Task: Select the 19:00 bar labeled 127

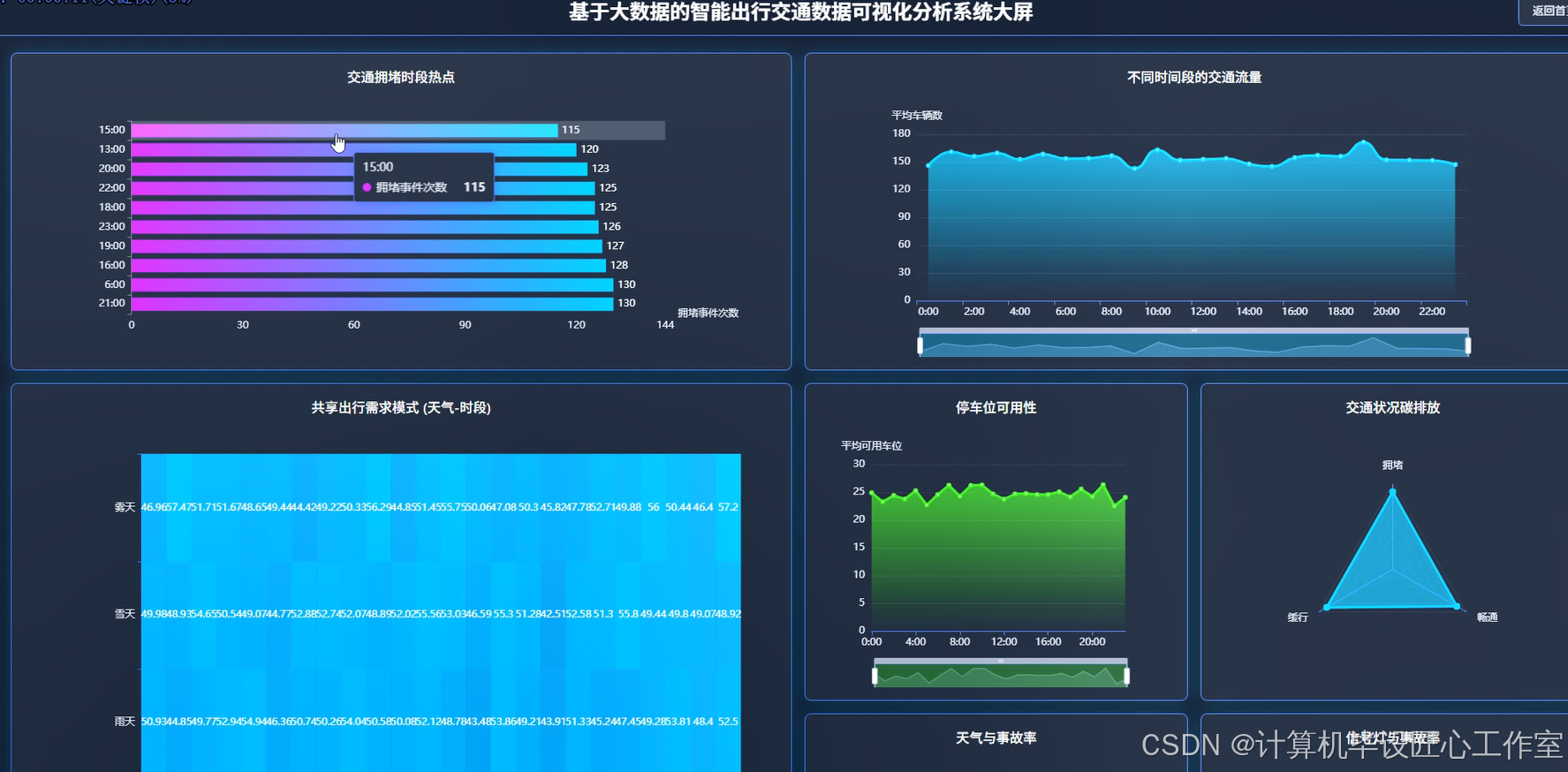Action: point(367,246)
